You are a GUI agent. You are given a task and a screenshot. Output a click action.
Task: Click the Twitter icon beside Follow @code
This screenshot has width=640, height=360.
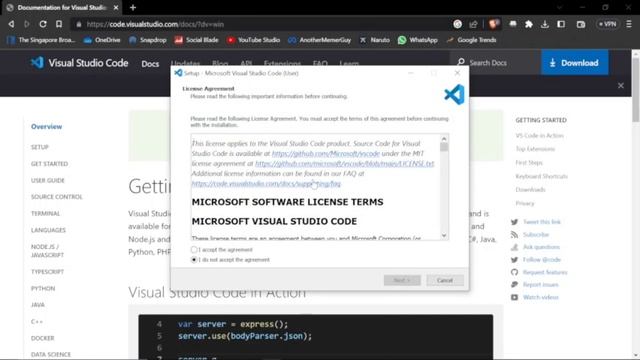[x=514, y=260]
